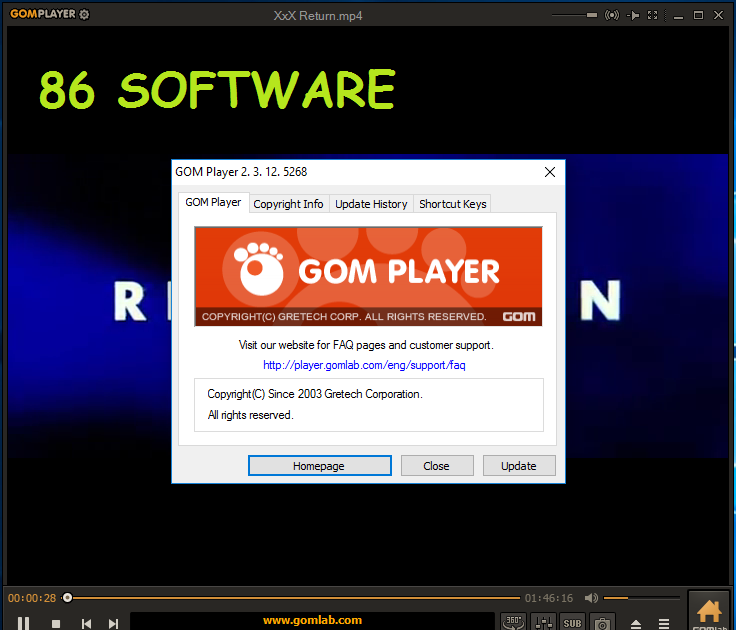
Task: Open GOM Player settings gear icon
Action: tap(84, 15)
